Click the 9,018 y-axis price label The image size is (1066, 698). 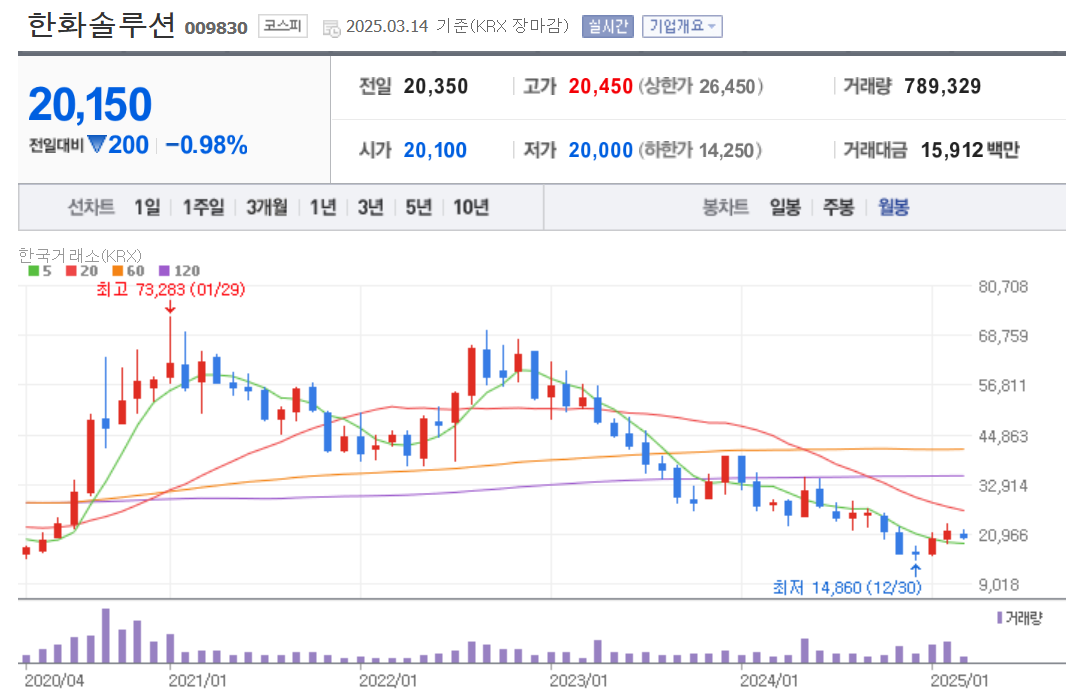[998, 584]
